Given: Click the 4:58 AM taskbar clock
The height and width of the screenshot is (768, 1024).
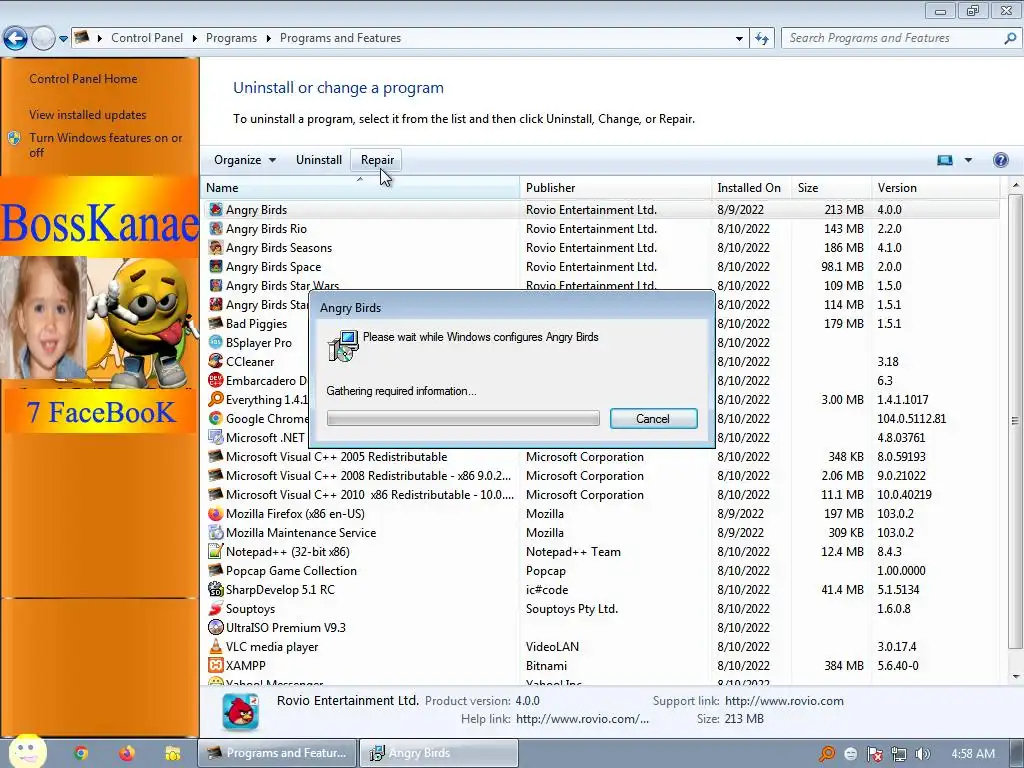Looking at the screenshot, I should click(x=973, y=754).
